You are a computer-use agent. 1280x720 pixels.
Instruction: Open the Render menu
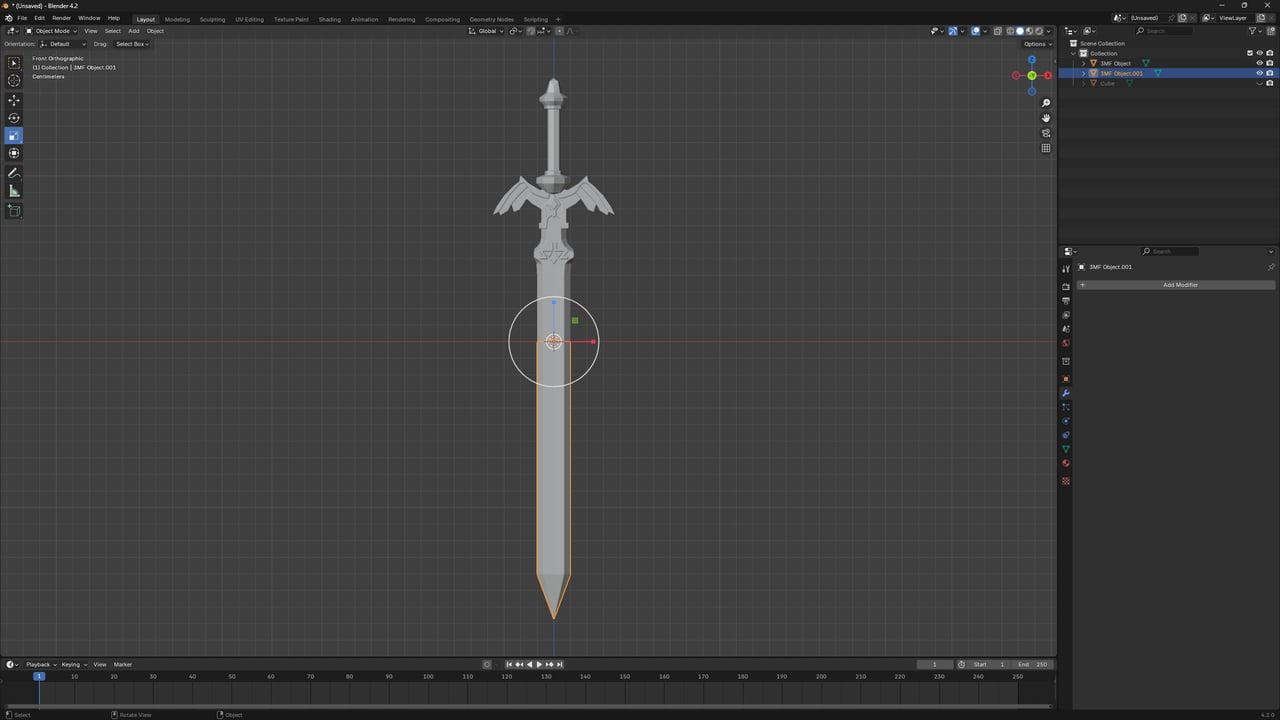click(x=61, y=18)
